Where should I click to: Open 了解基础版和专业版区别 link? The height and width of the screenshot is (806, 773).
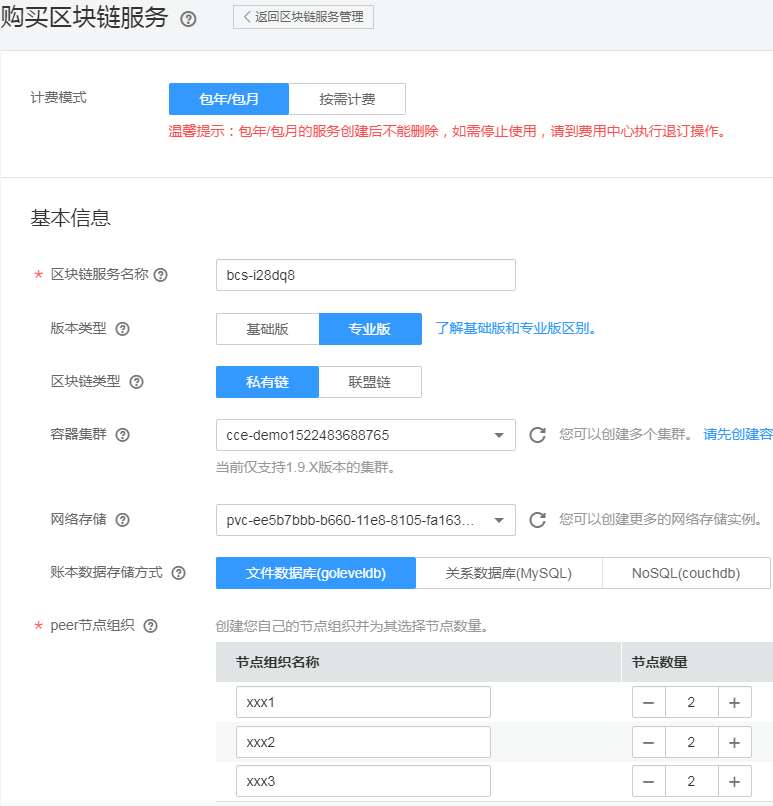[516, 328]
